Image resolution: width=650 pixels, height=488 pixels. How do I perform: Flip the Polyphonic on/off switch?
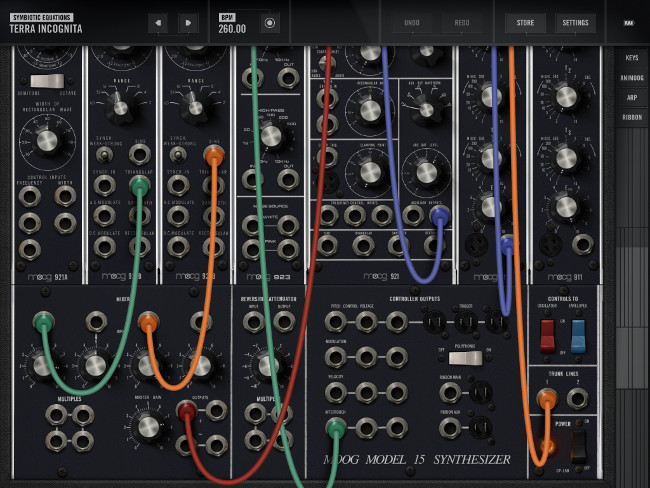465,357
